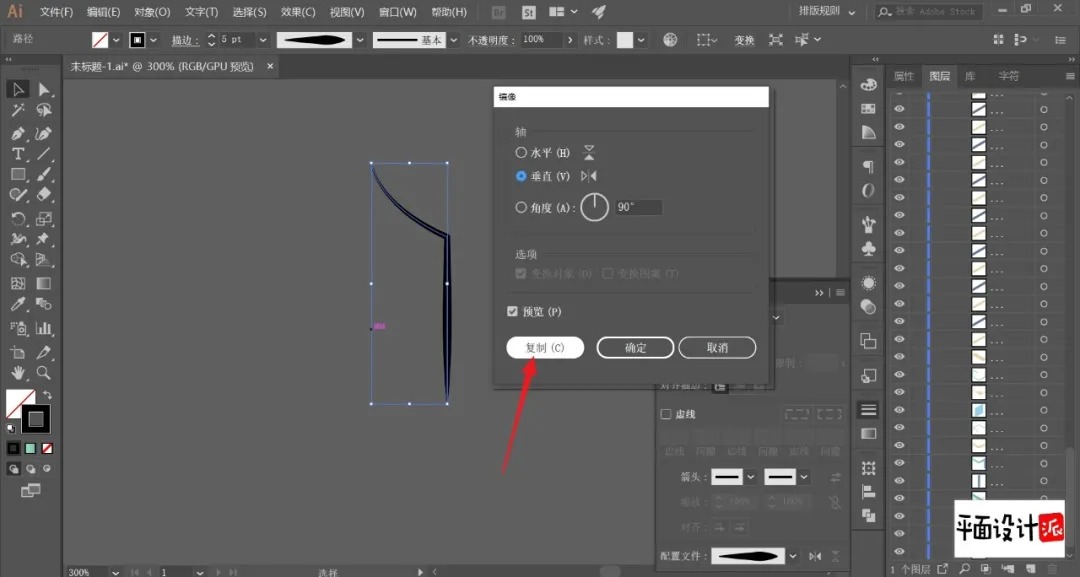Select the Zoom magnifier tool
This screenshot has width=1080, height=577.
pos(44,373)
